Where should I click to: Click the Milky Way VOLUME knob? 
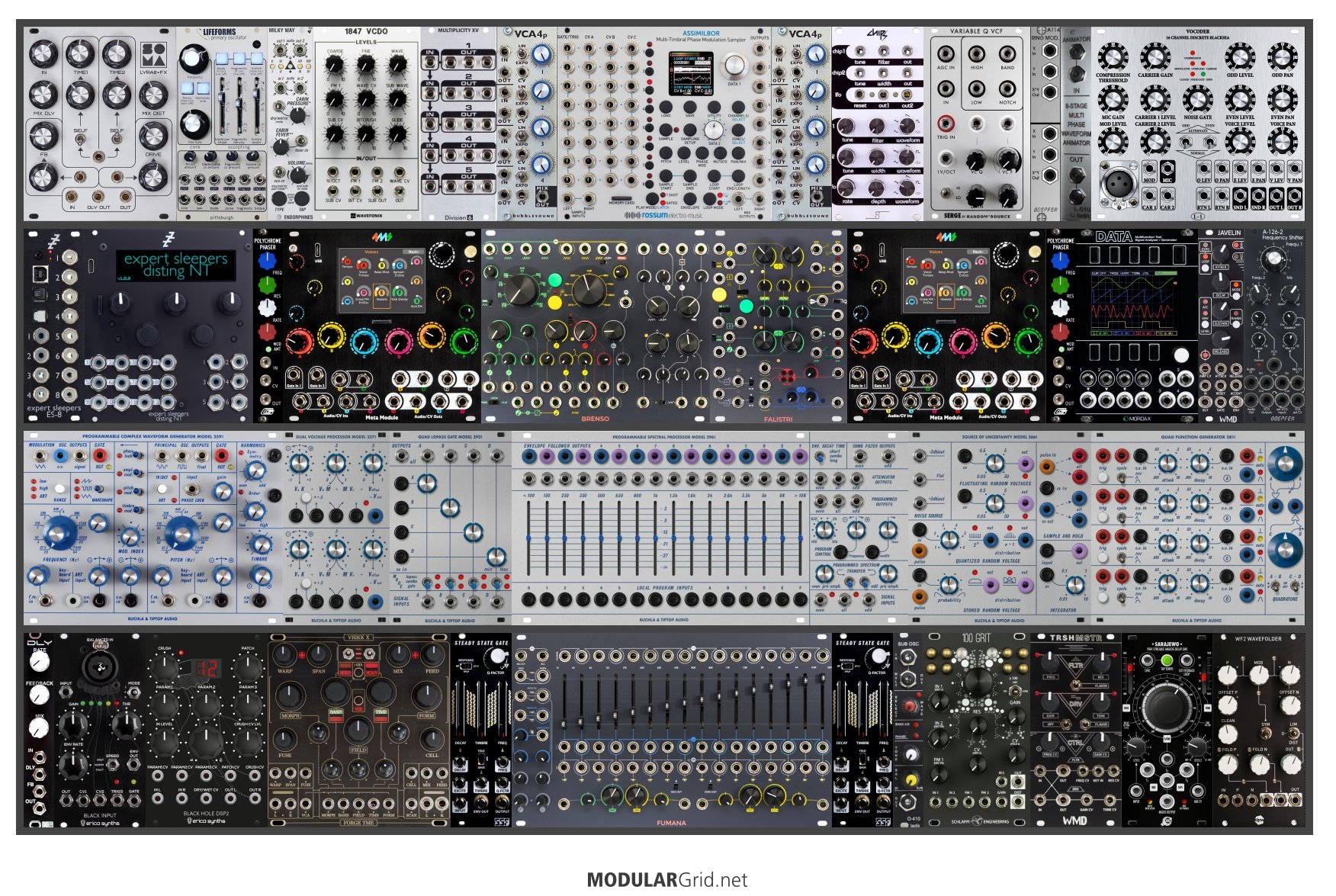tap(298, 175)
